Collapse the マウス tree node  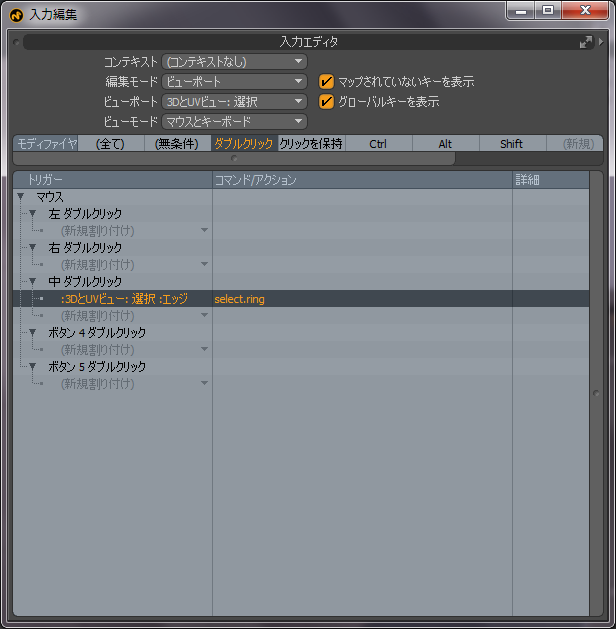pyautogui.click(x=21, y=197)
